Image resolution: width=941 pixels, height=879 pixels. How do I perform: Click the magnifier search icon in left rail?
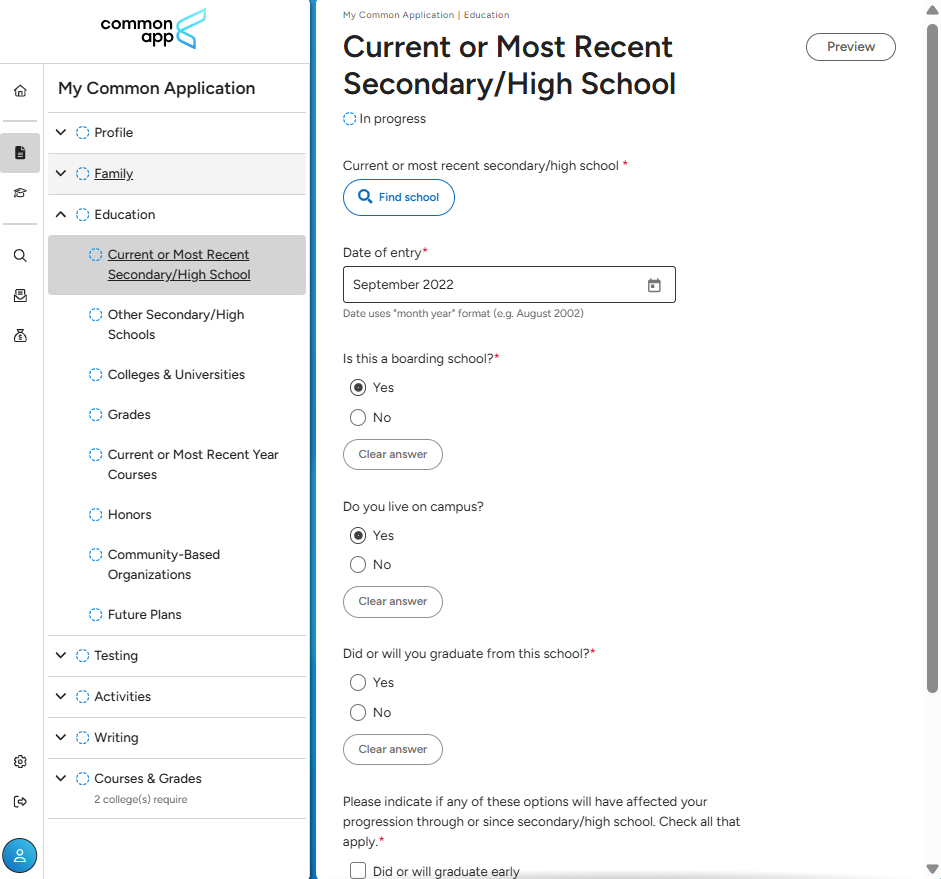pyautogui.click(x=20, y=255)
